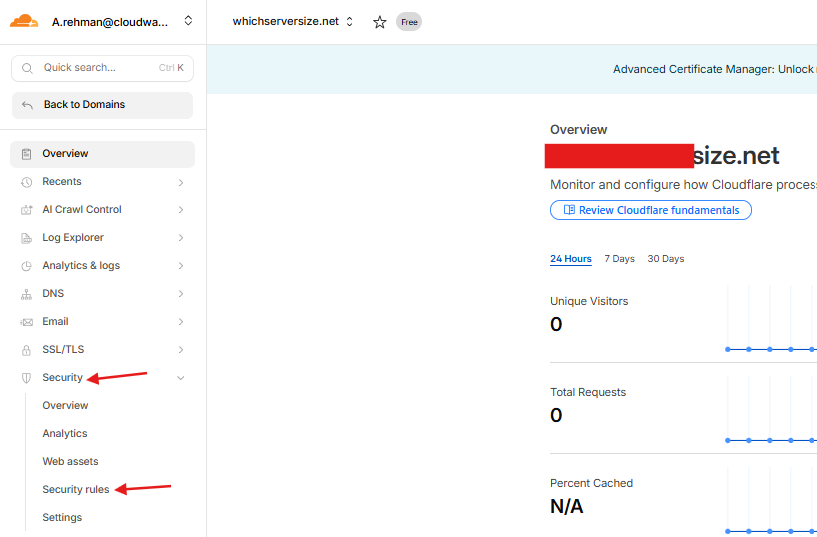Click Review Cloudflare fundamentals button
This screenshot has width=817, height=537.
tap(651, 210)
